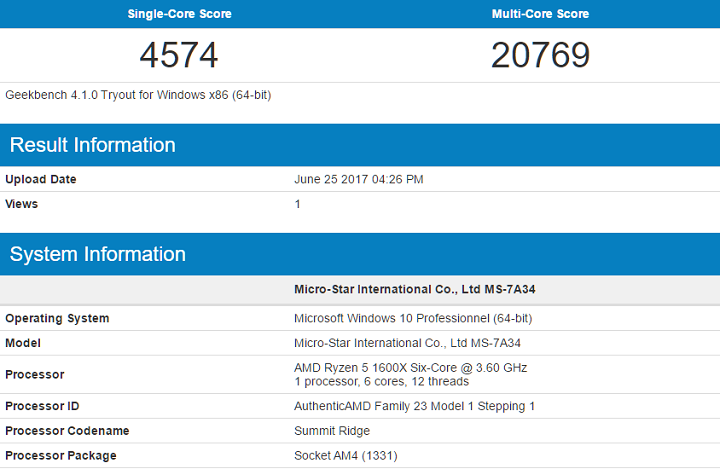Screen dimensions: 720x469
Task: Select the Model value Micro-Star MS-7A34
Action: 407,343
